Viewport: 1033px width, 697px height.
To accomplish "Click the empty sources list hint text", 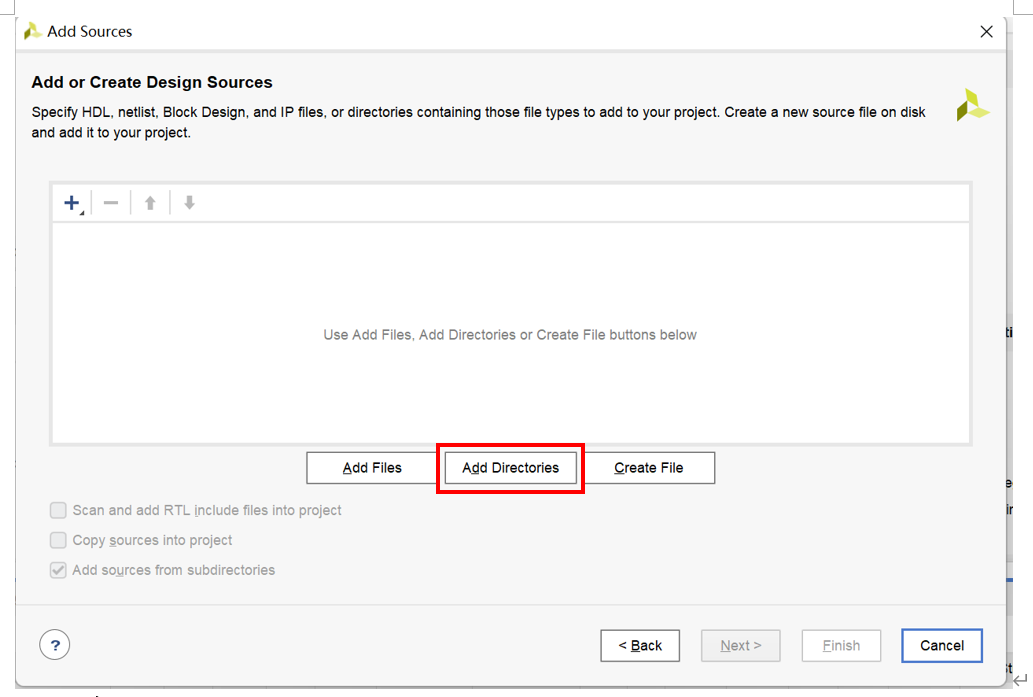I will [510, 335].
